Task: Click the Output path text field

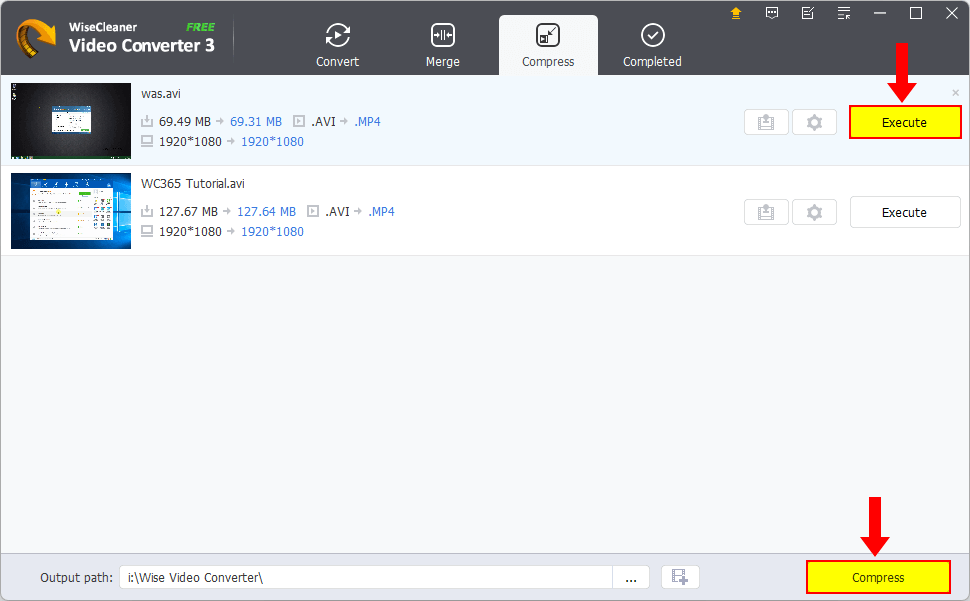Action: [365, 577]
